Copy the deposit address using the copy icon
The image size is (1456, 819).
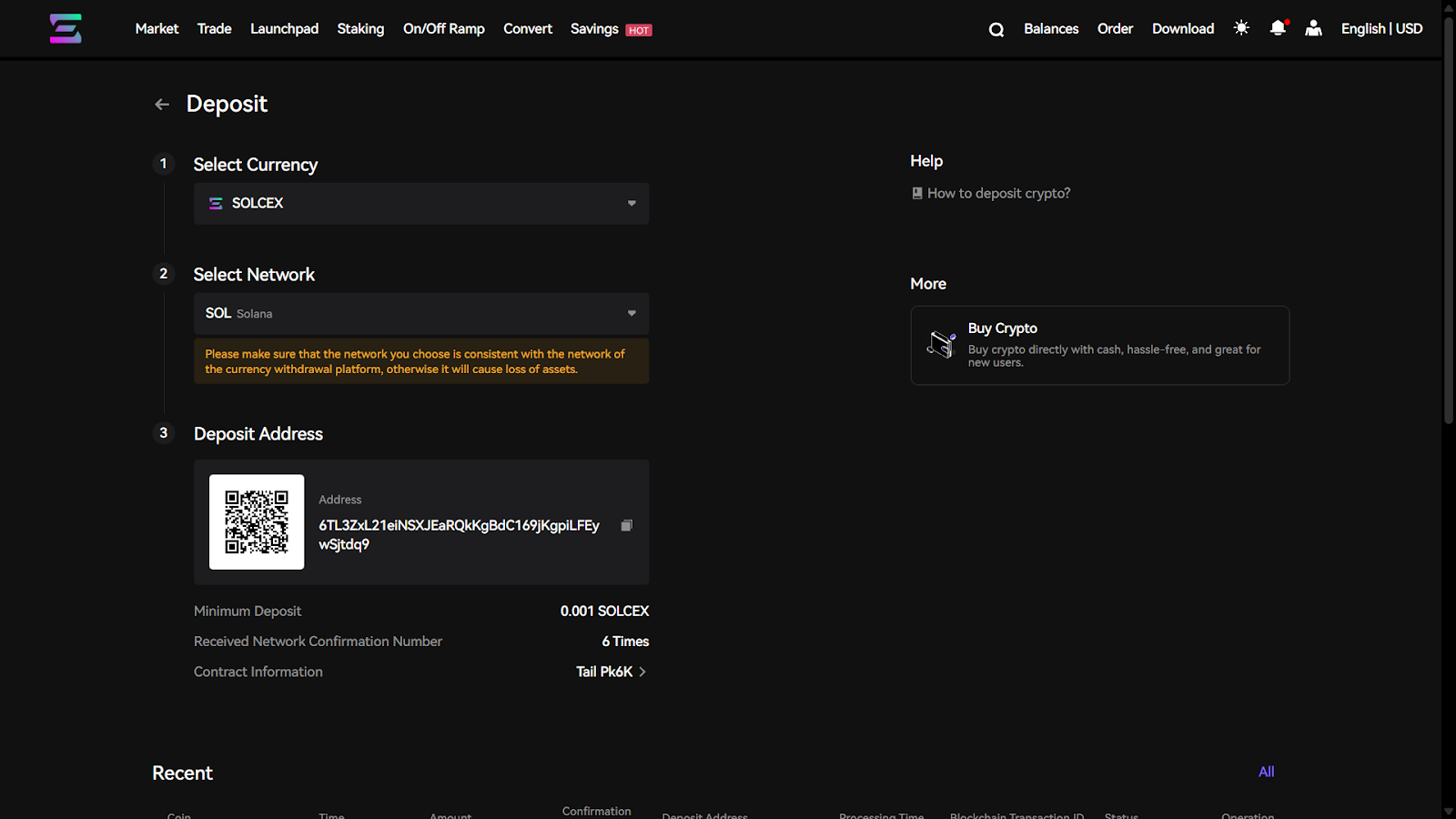pos(626,526)
